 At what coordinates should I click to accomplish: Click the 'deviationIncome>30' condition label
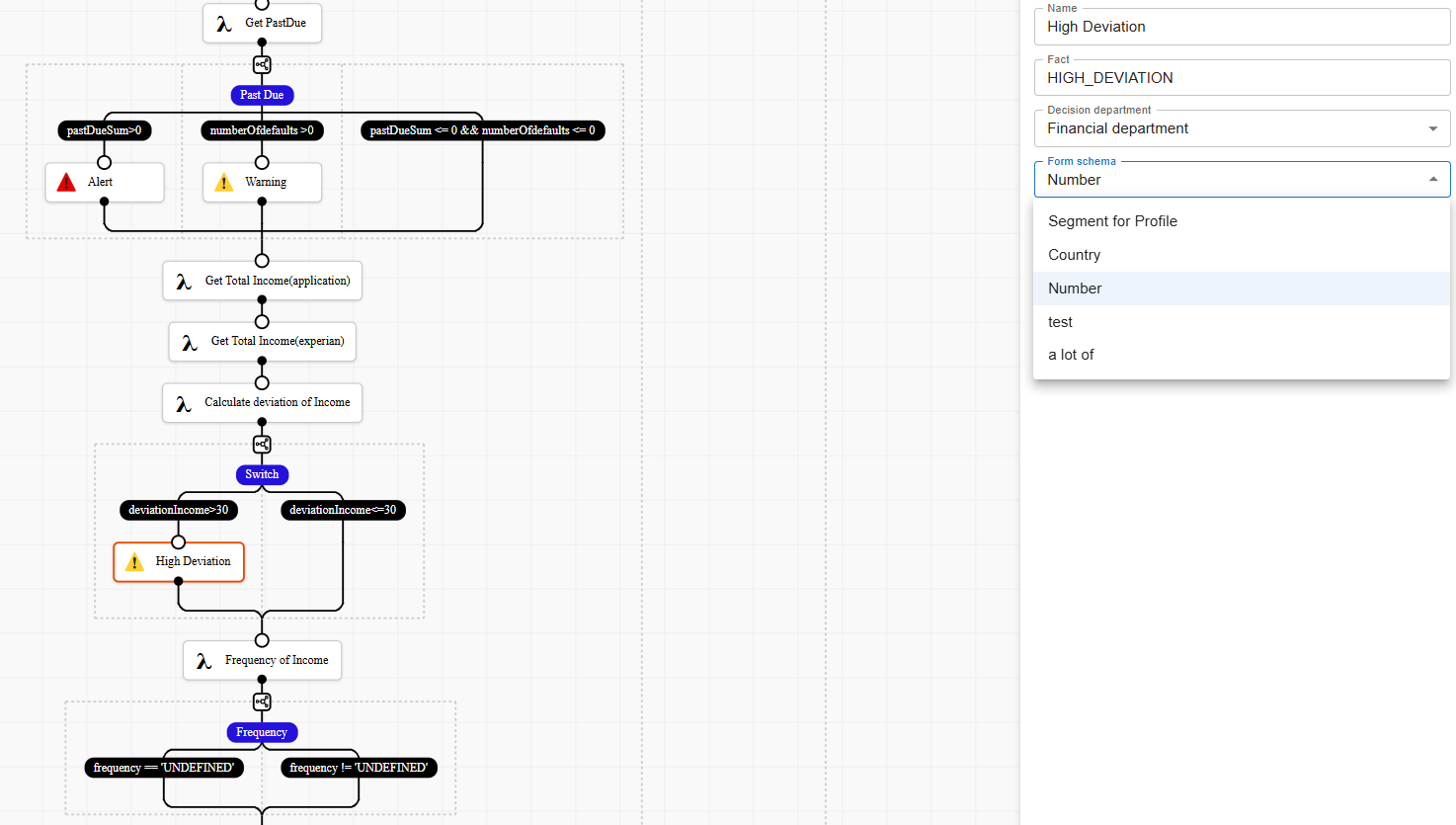coord(178,510)
